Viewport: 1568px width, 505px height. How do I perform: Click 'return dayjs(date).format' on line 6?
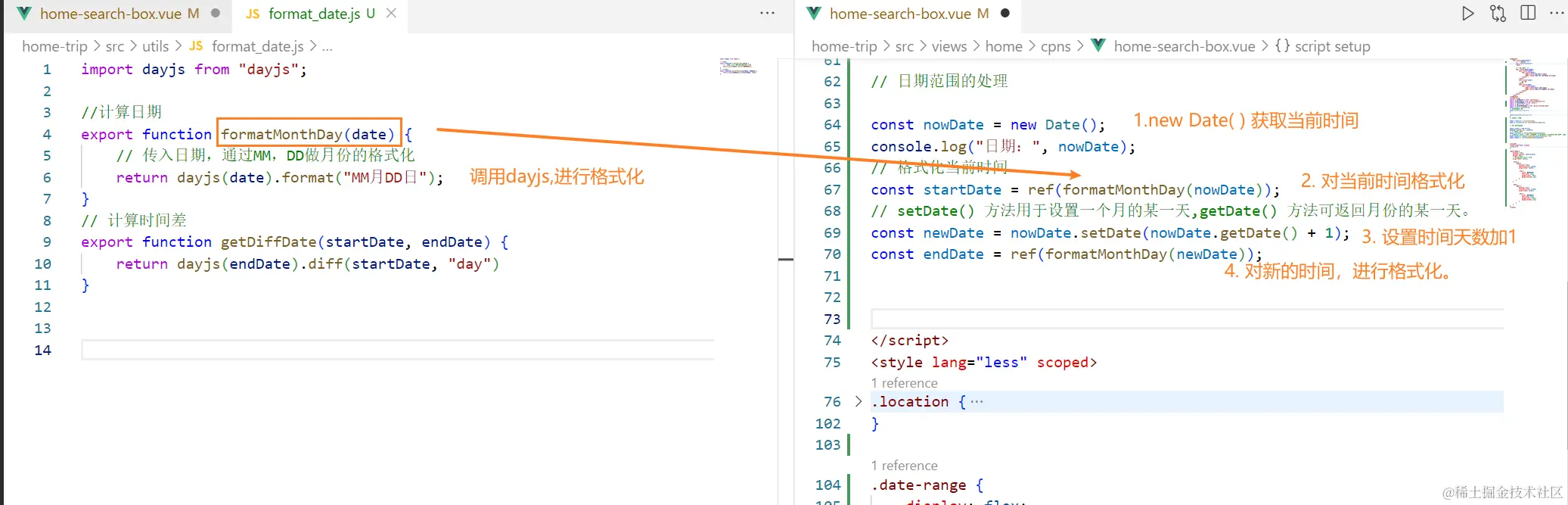click(225, 178)
